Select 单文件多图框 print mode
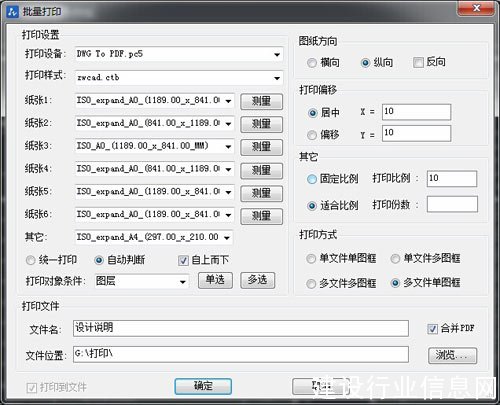500x405 pixels. [x=395, y=258]
